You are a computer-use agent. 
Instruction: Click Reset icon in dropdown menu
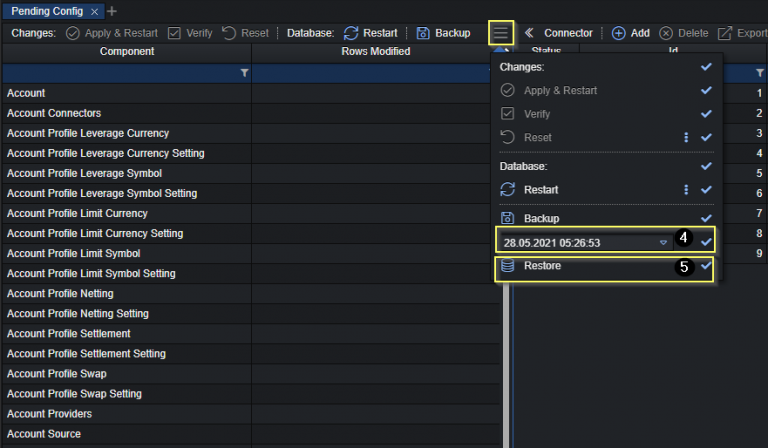[x=508, y=137]
